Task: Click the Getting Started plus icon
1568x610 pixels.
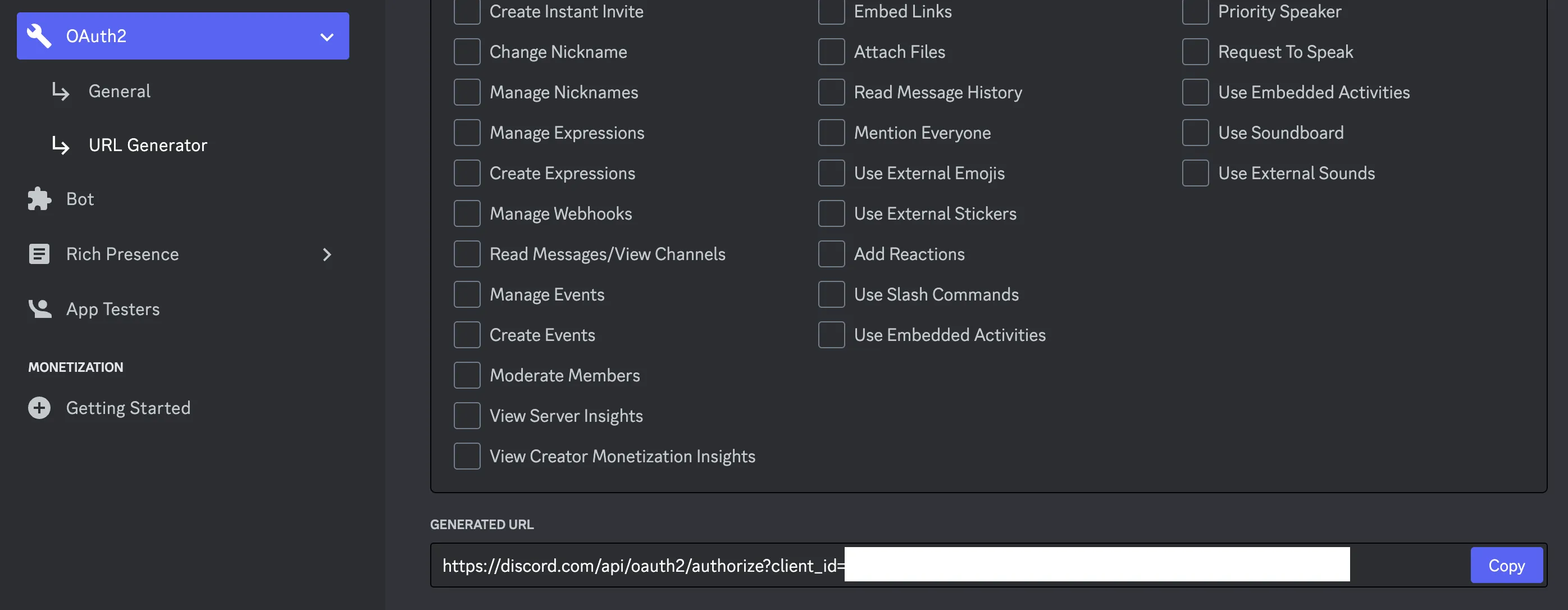Action: tap(39, 408)
